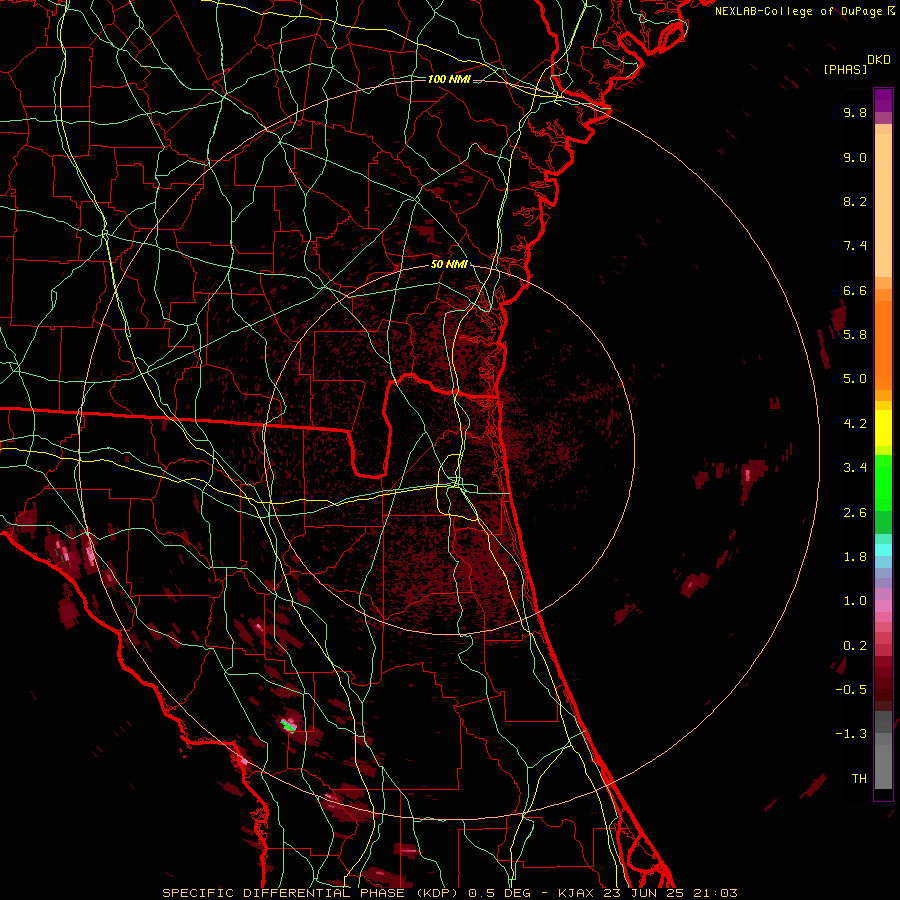Click the 21:03 timestamp
Viewport: 900px width, 900px height.
[x=715, y=893]
